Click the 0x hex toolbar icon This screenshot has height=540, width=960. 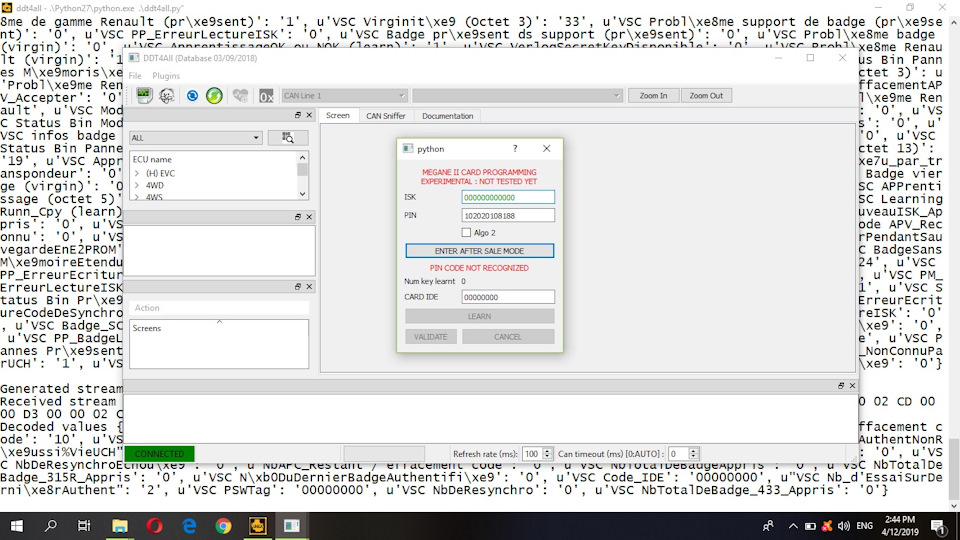pos(266,96)
